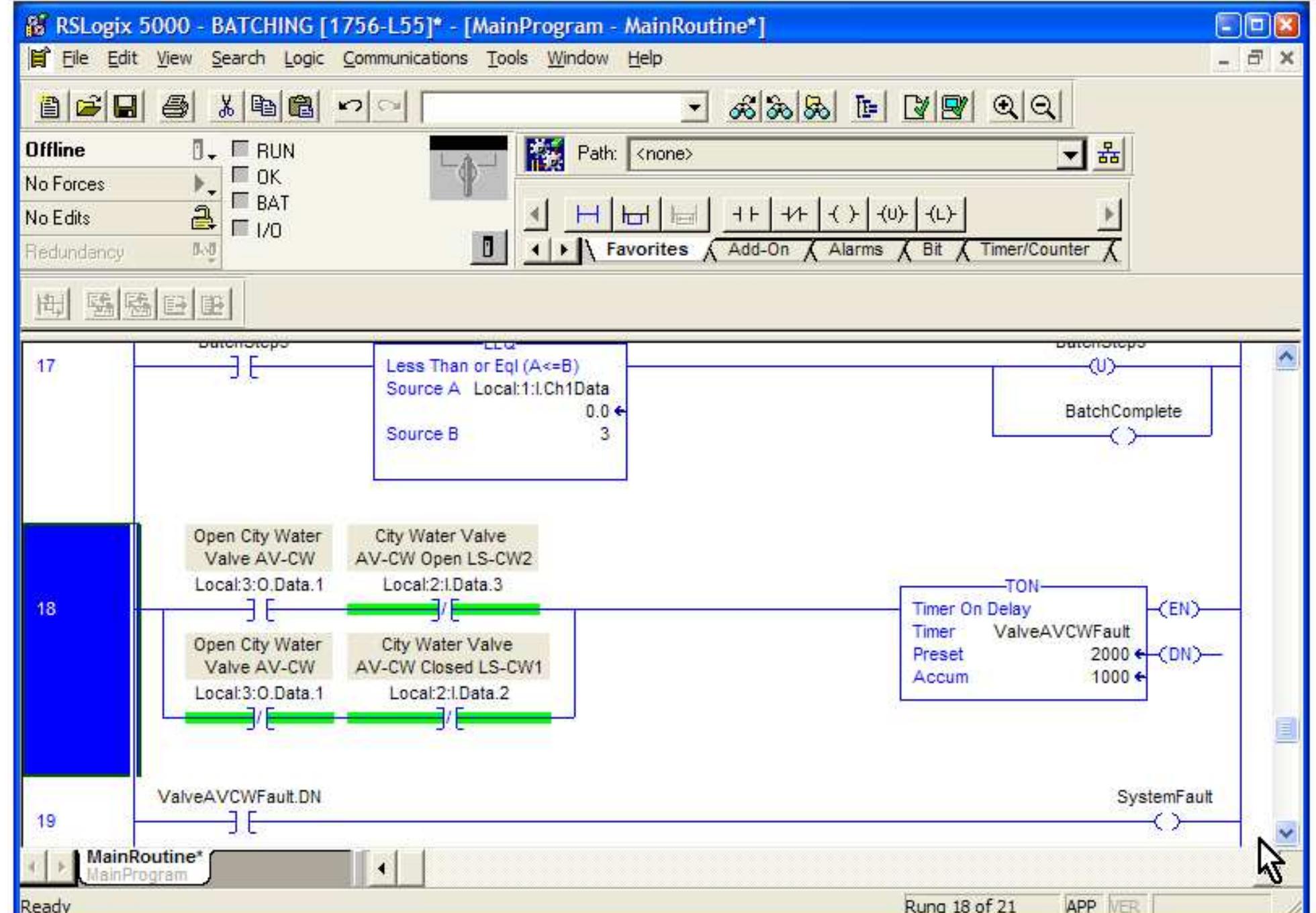
Task: Click the Save toolbar icon
Action: [x=125, y=107]
